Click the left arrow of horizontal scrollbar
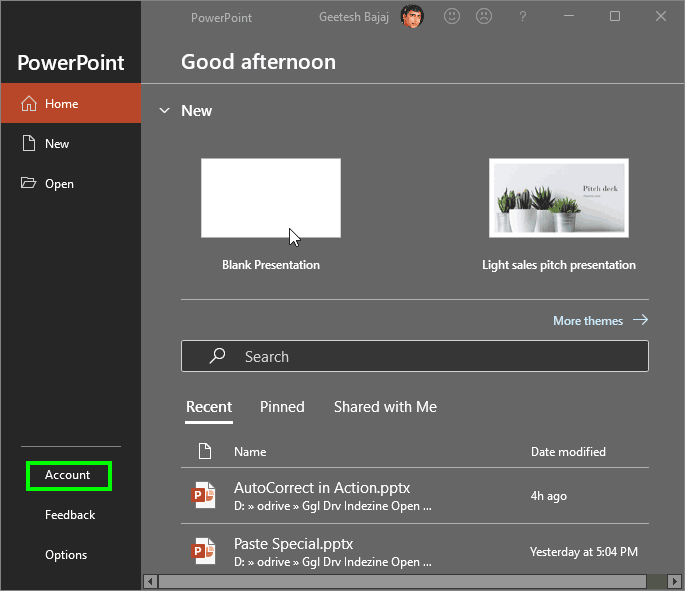Screen dimensions: 685x591 pyautogui.click(x=150, y=582)
